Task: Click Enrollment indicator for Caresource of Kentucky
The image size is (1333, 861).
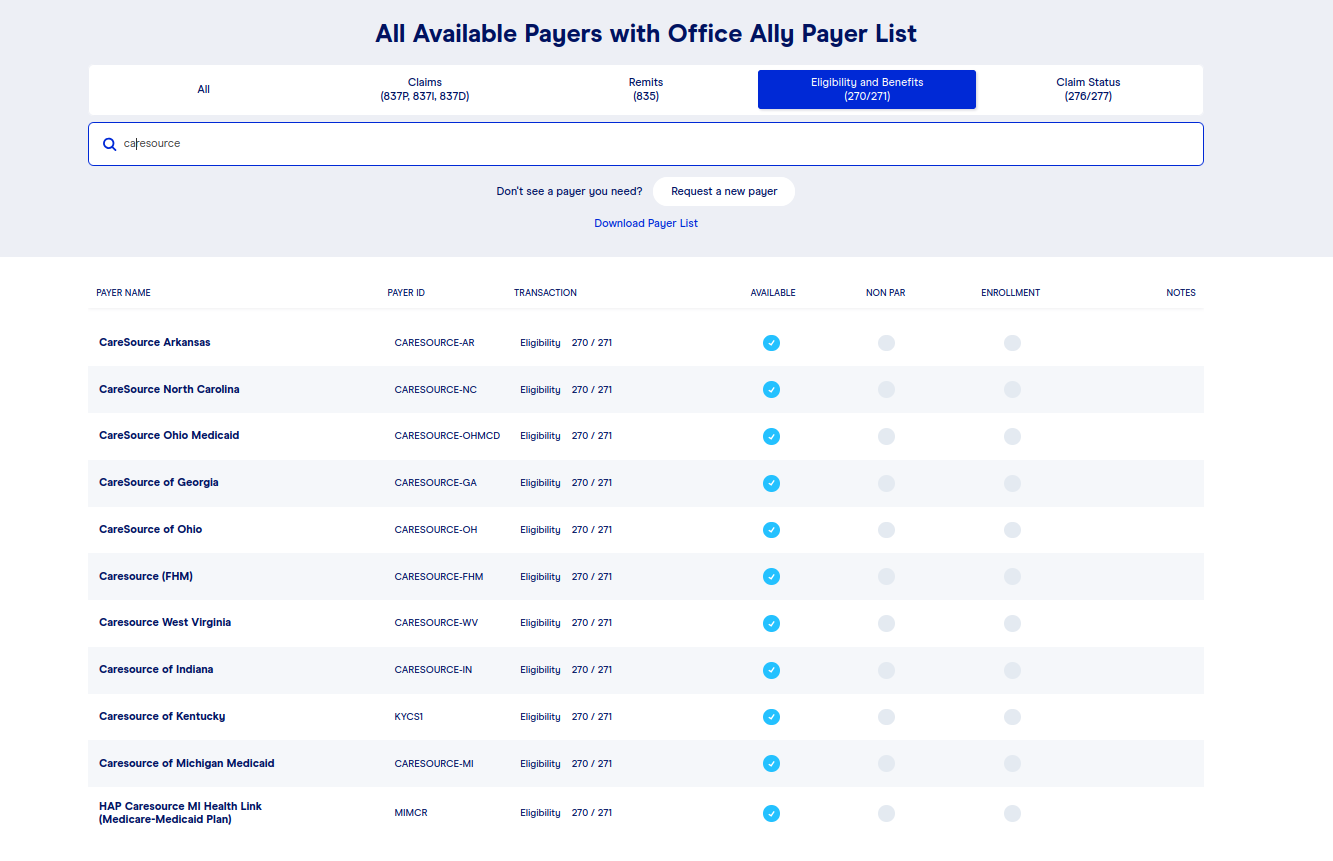Action: [x=1012, y=717]
